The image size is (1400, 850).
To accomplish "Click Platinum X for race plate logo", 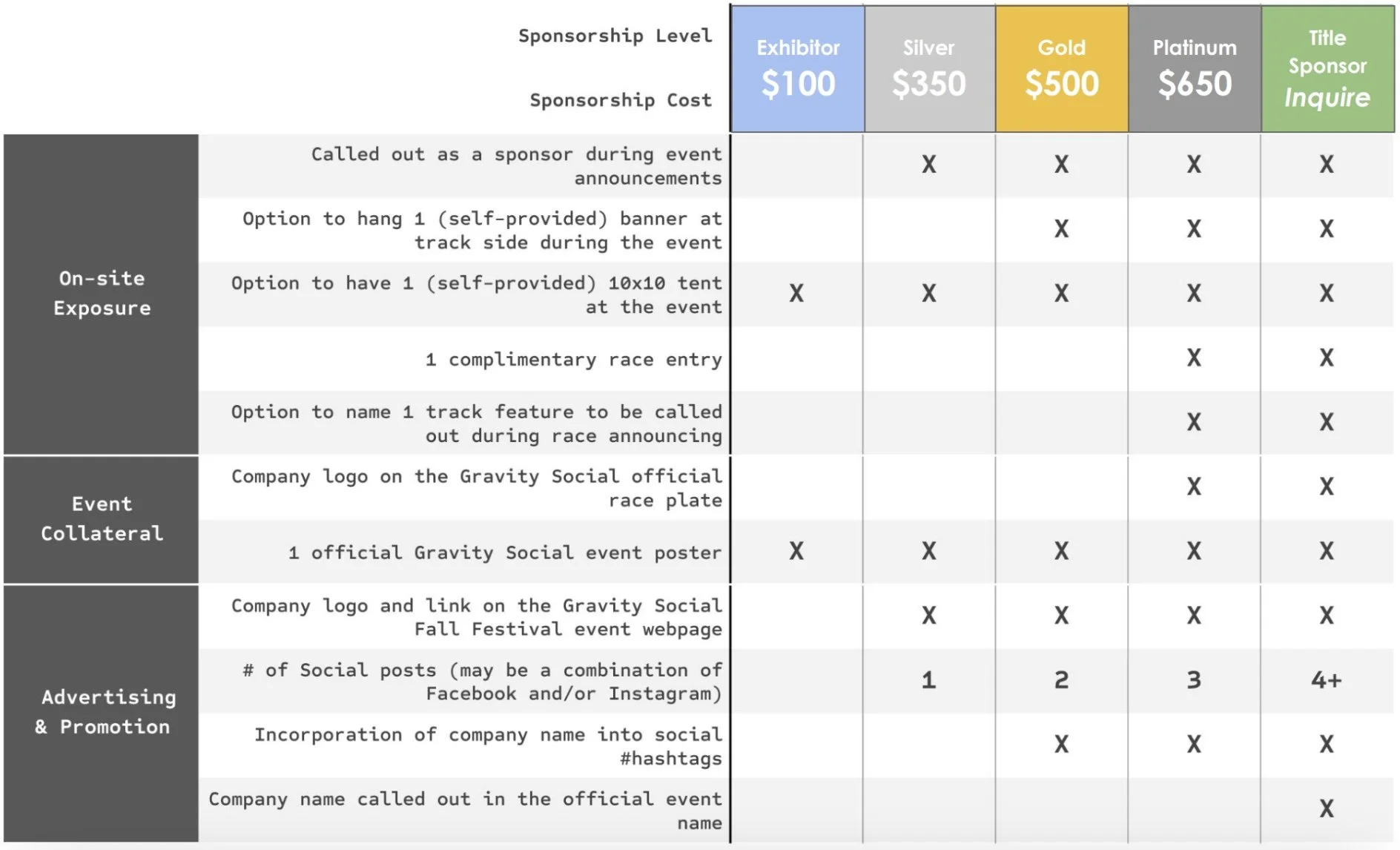I will (x=1194, y=487).
